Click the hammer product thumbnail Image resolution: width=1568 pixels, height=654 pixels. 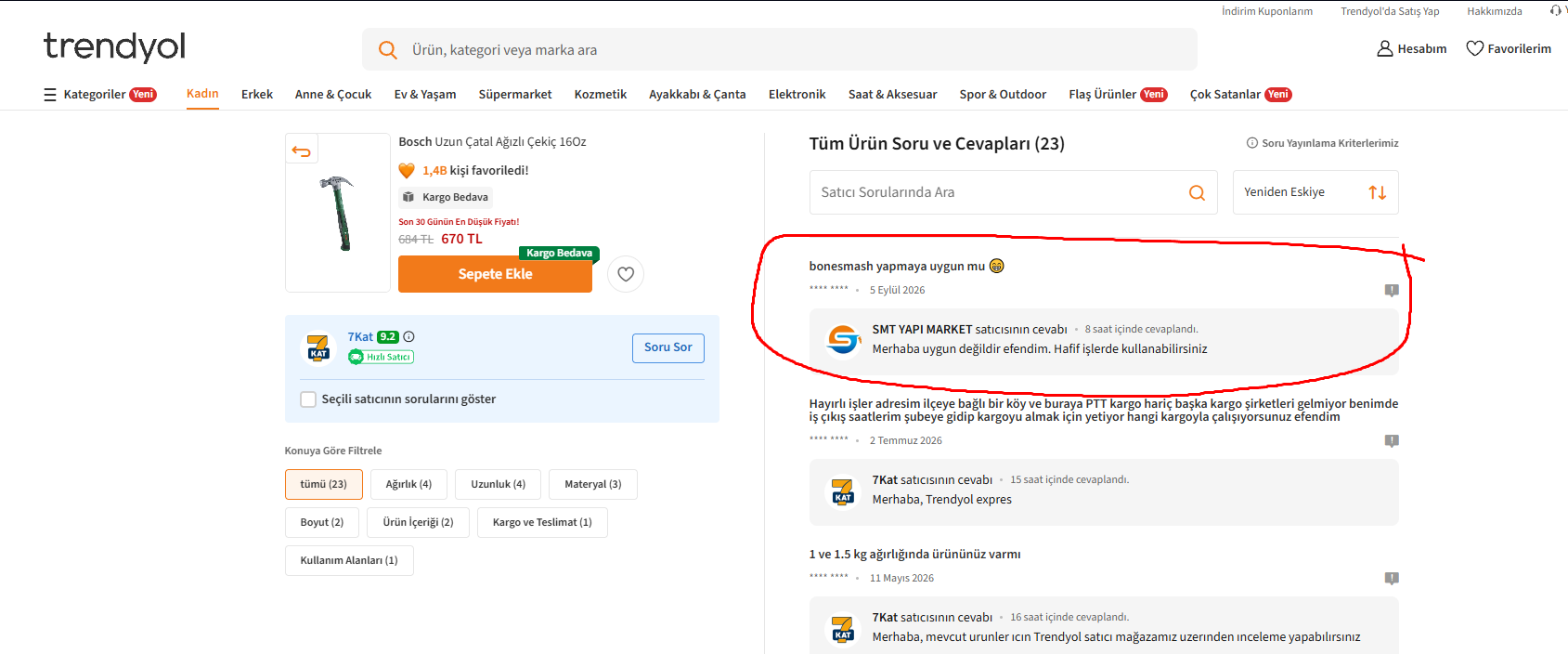337,213
